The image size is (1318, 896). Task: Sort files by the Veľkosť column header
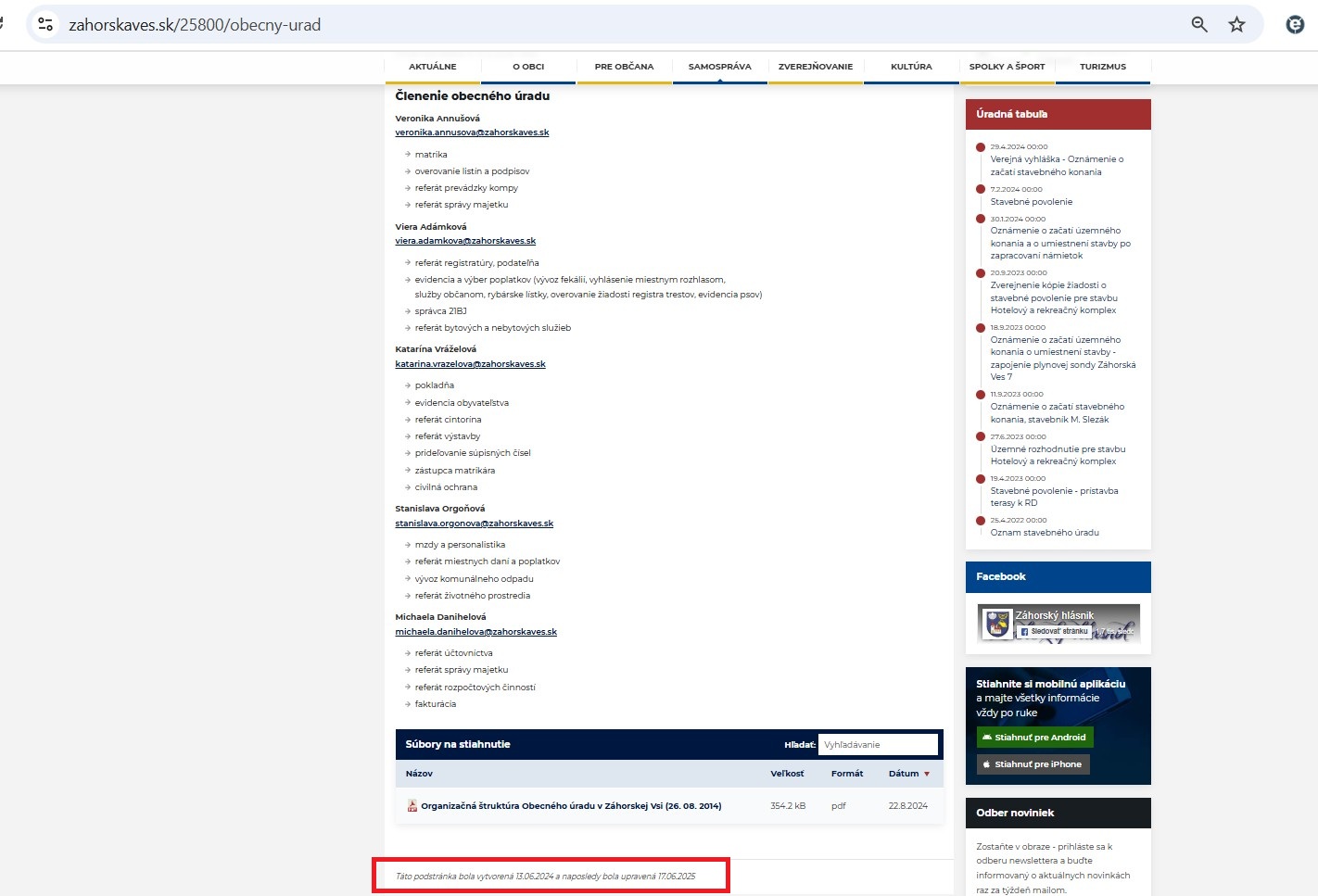tap(787, 774)
